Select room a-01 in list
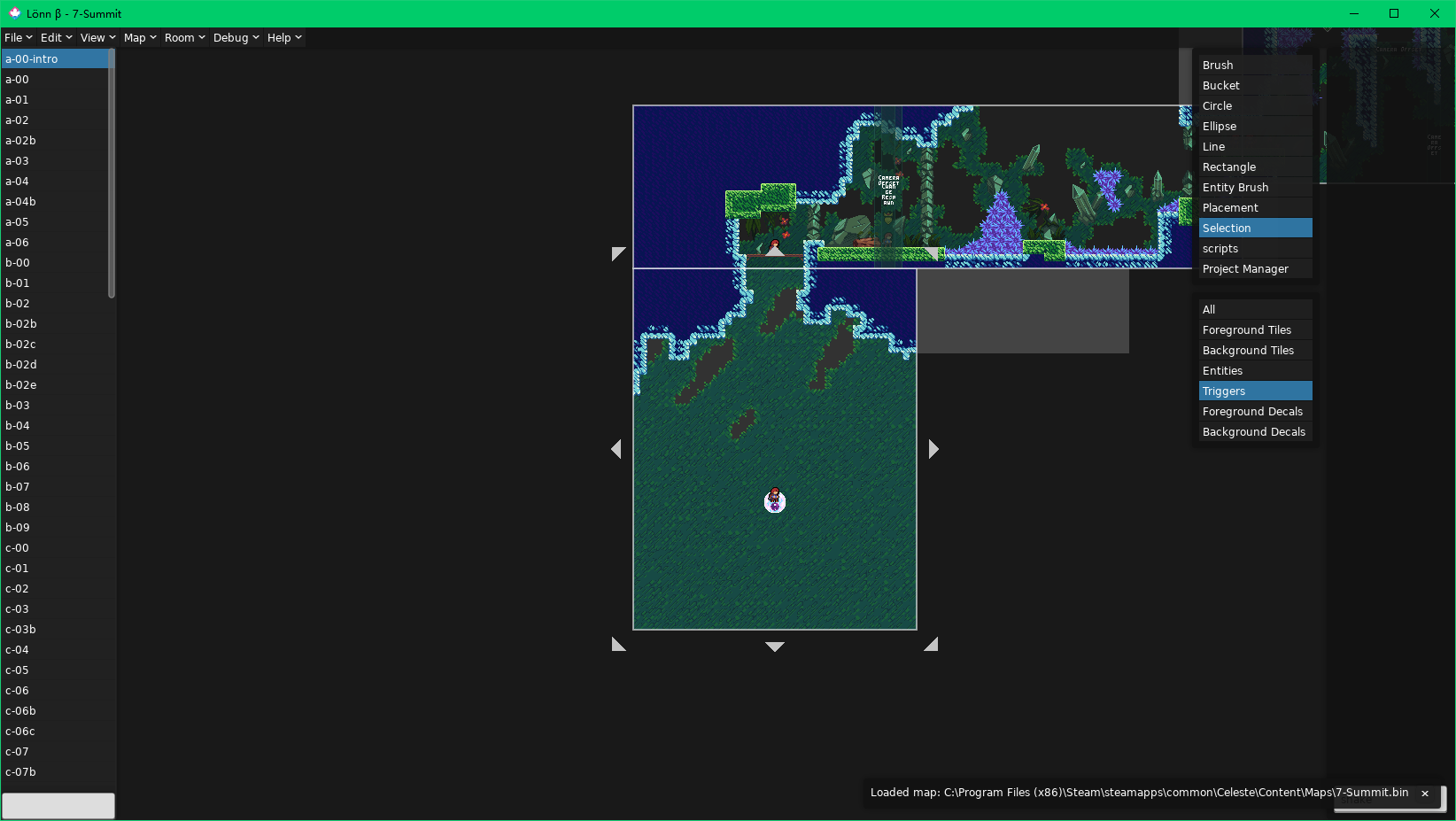 (x=54, y=100)
